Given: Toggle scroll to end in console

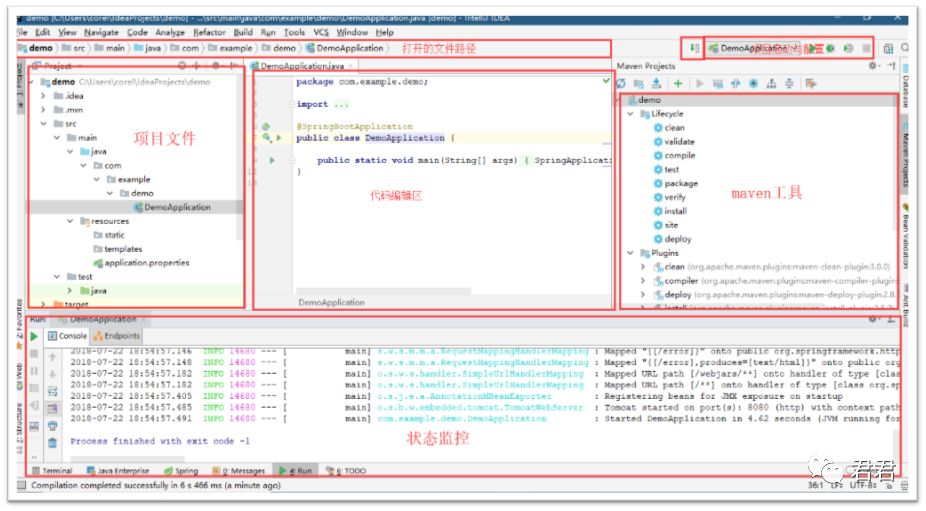Looking at the screenshot, I should [x=52, y=408].
